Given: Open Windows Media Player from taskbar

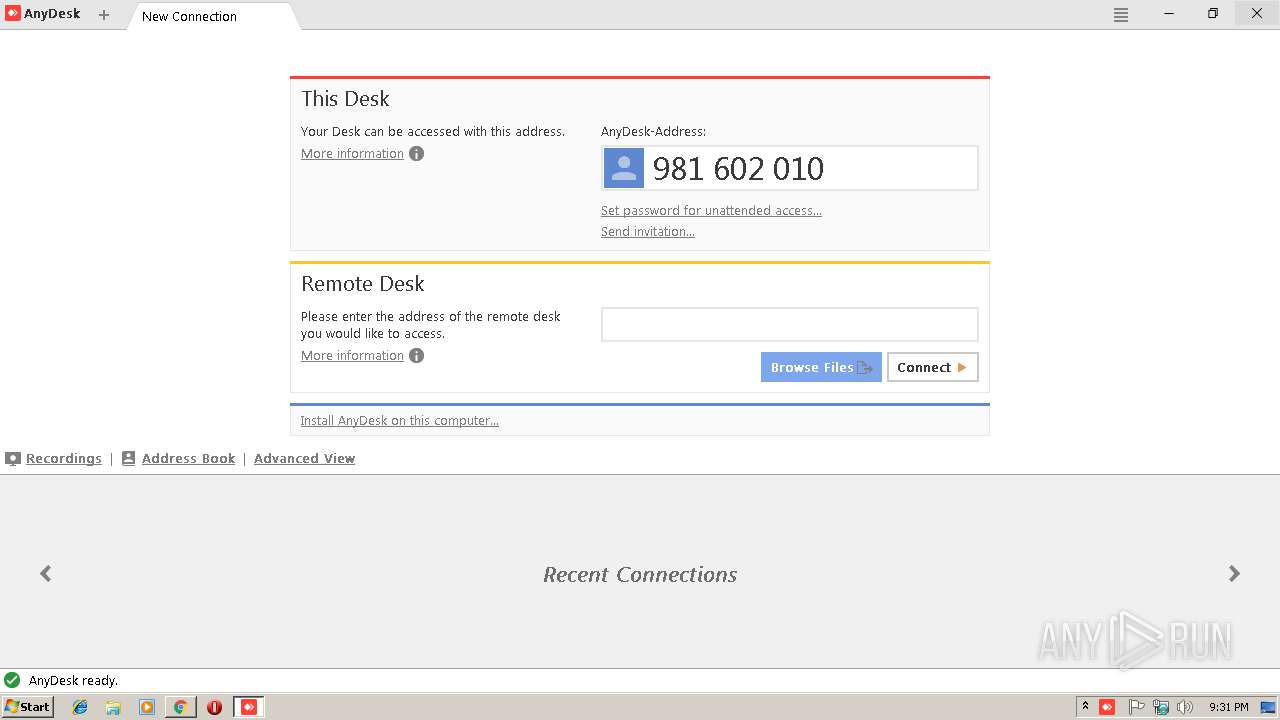Looking at the screenshot, I should tap(147, 707).
